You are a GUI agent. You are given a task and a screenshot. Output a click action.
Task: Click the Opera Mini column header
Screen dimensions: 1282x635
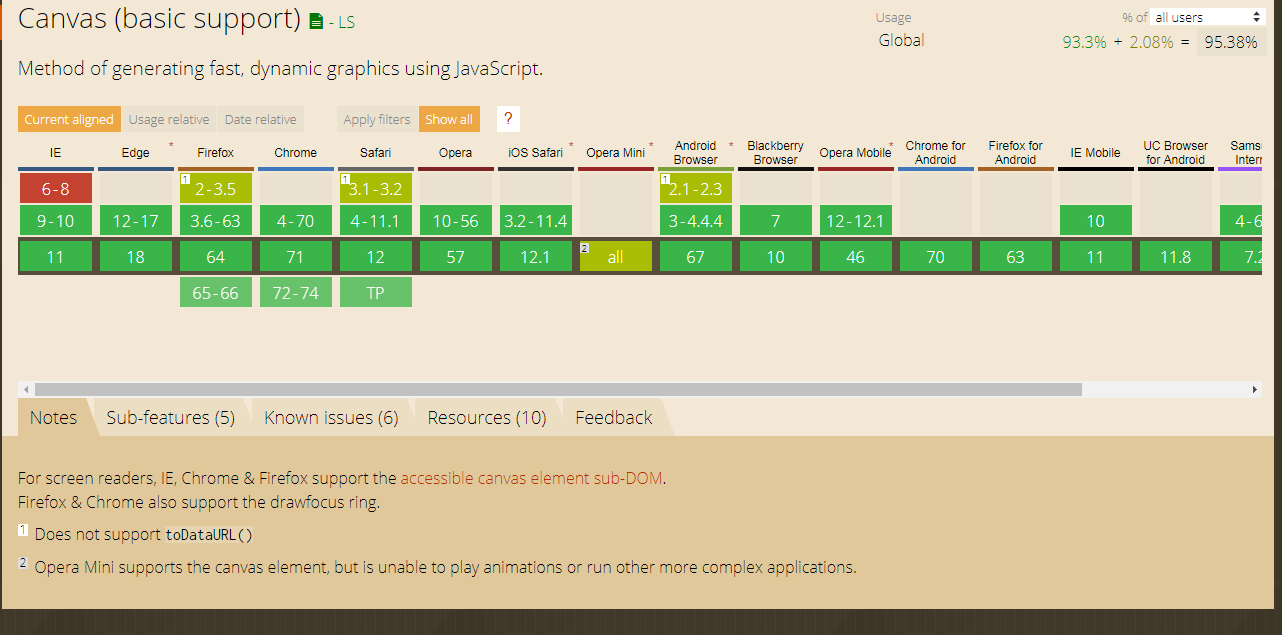coord(615,153)
